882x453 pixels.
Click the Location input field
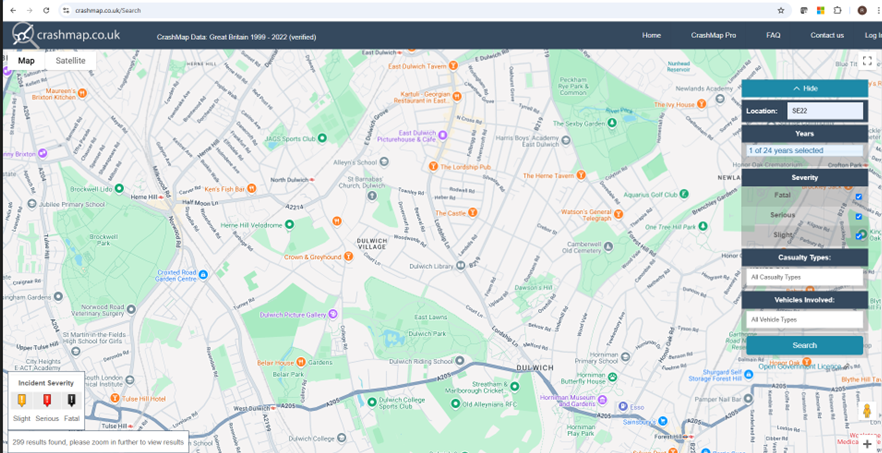[824, 111]
